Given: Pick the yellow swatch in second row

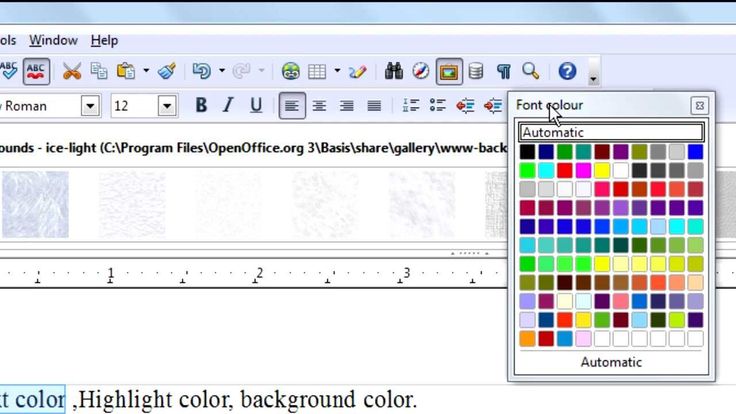Looking at the screenshot, I should (x=602, y=170).
